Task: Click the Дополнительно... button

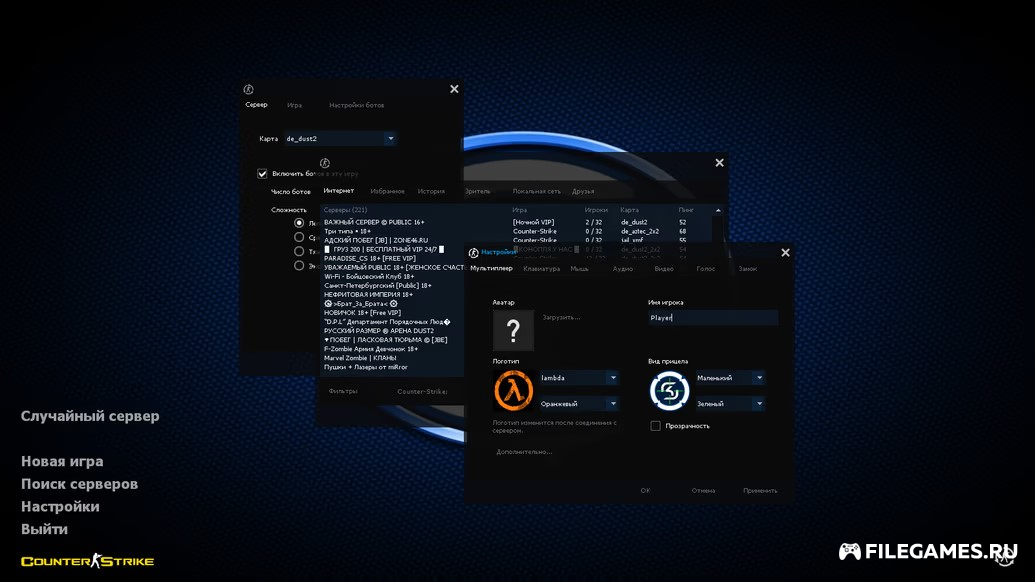Action: pos(524,452)
